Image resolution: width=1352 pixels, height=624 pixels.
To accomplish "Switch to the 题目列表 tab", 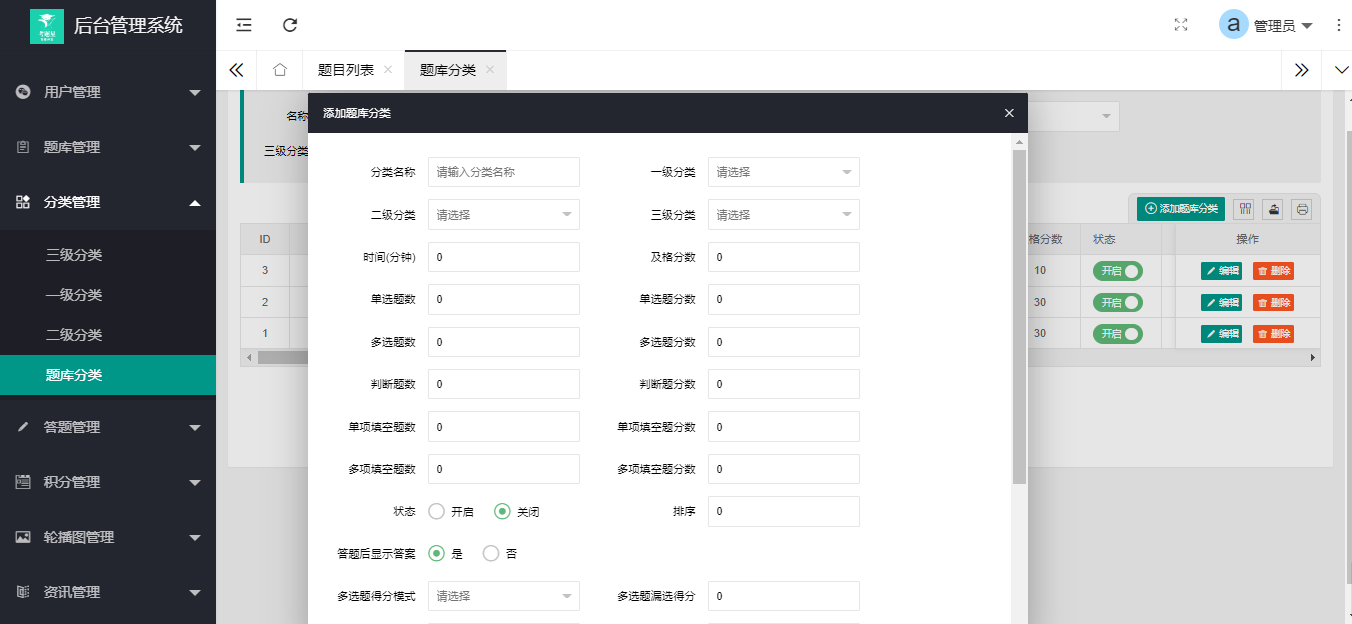I will tap(346, 70).
